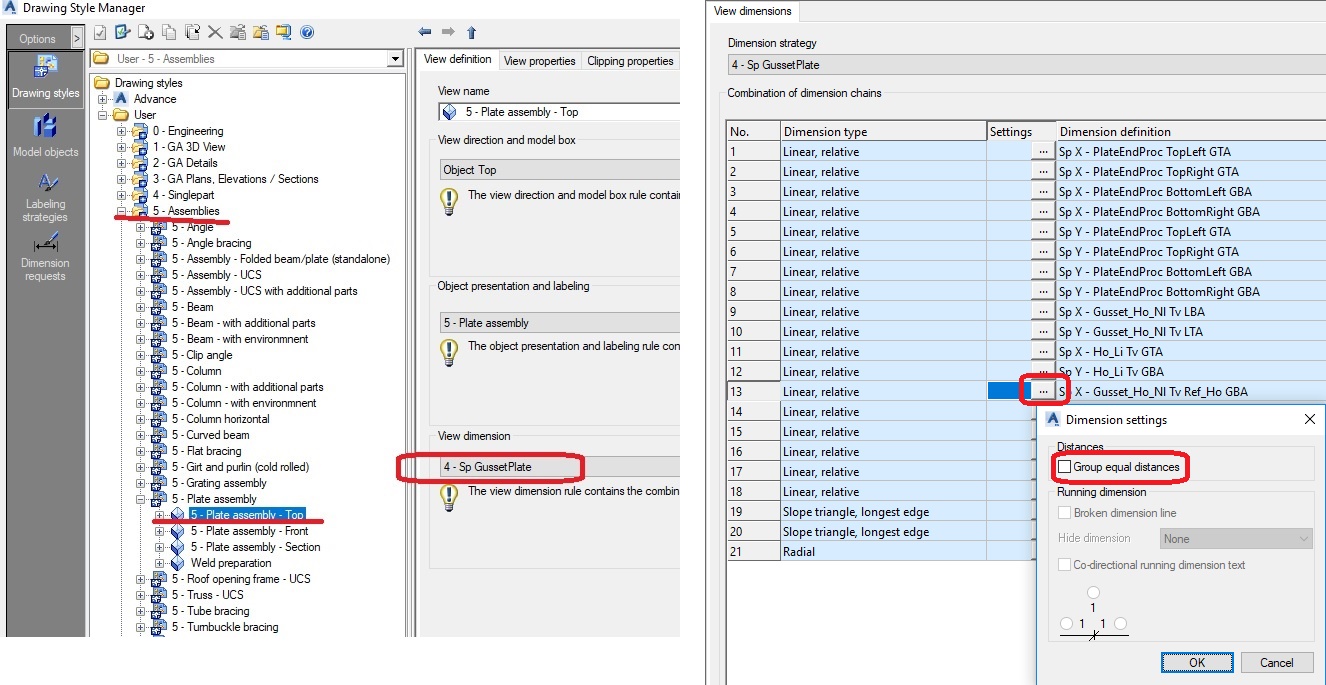
Task: Cancel the Dimension settings dialog
Action: click(1276, 662)
